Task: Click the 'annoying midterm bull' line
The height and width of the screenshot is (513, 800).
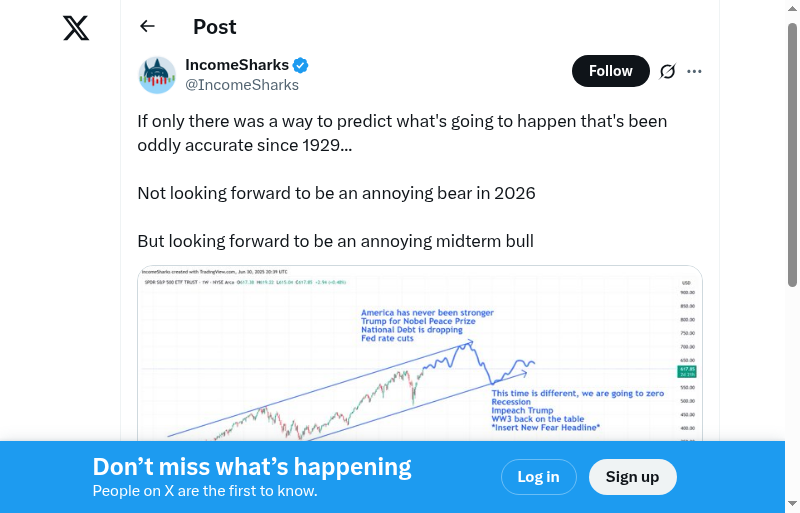Action: click(x=335, y=241)
